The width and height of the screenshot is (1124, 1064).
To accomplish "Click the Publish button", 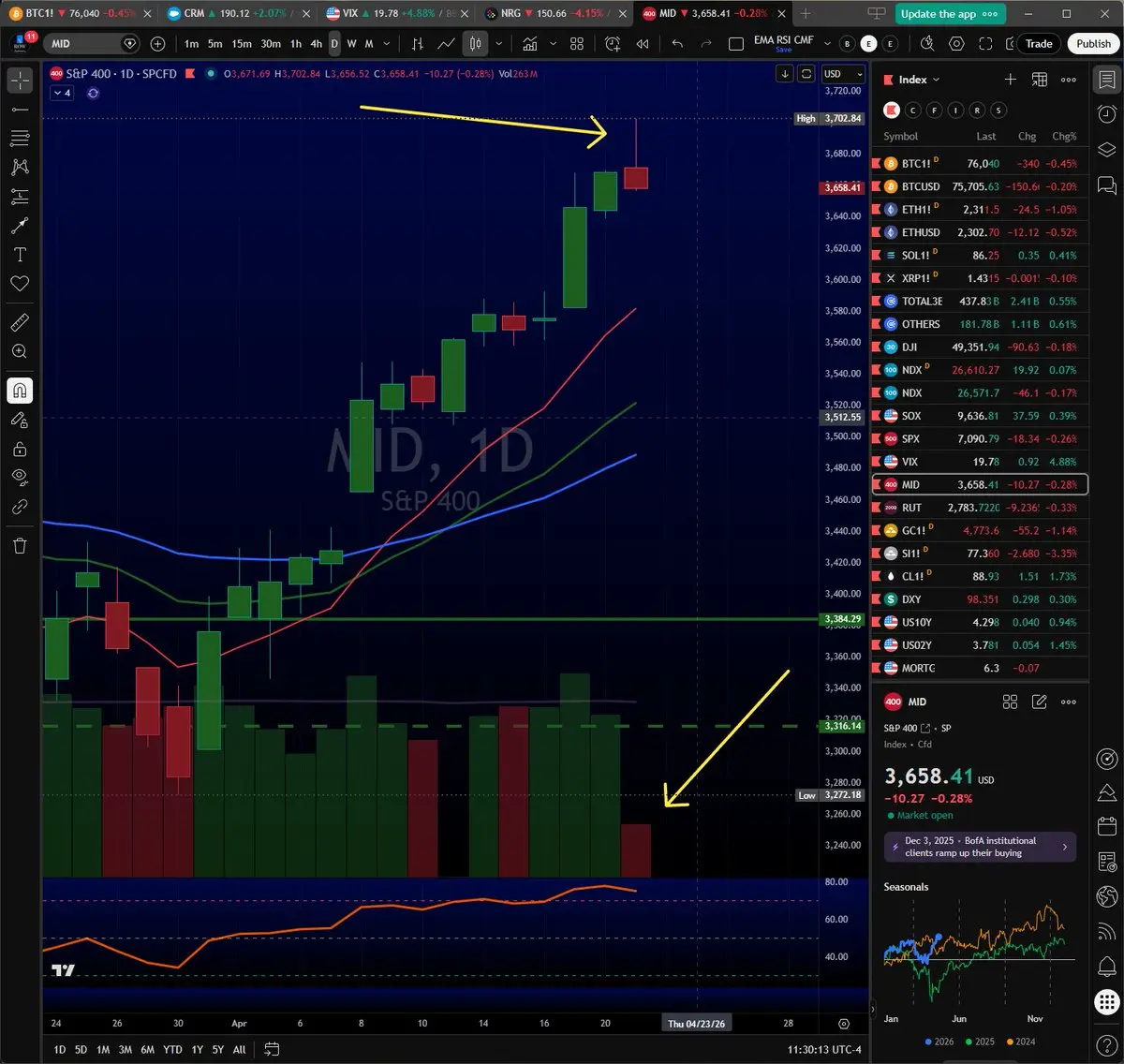I will tap(1093, 44).
